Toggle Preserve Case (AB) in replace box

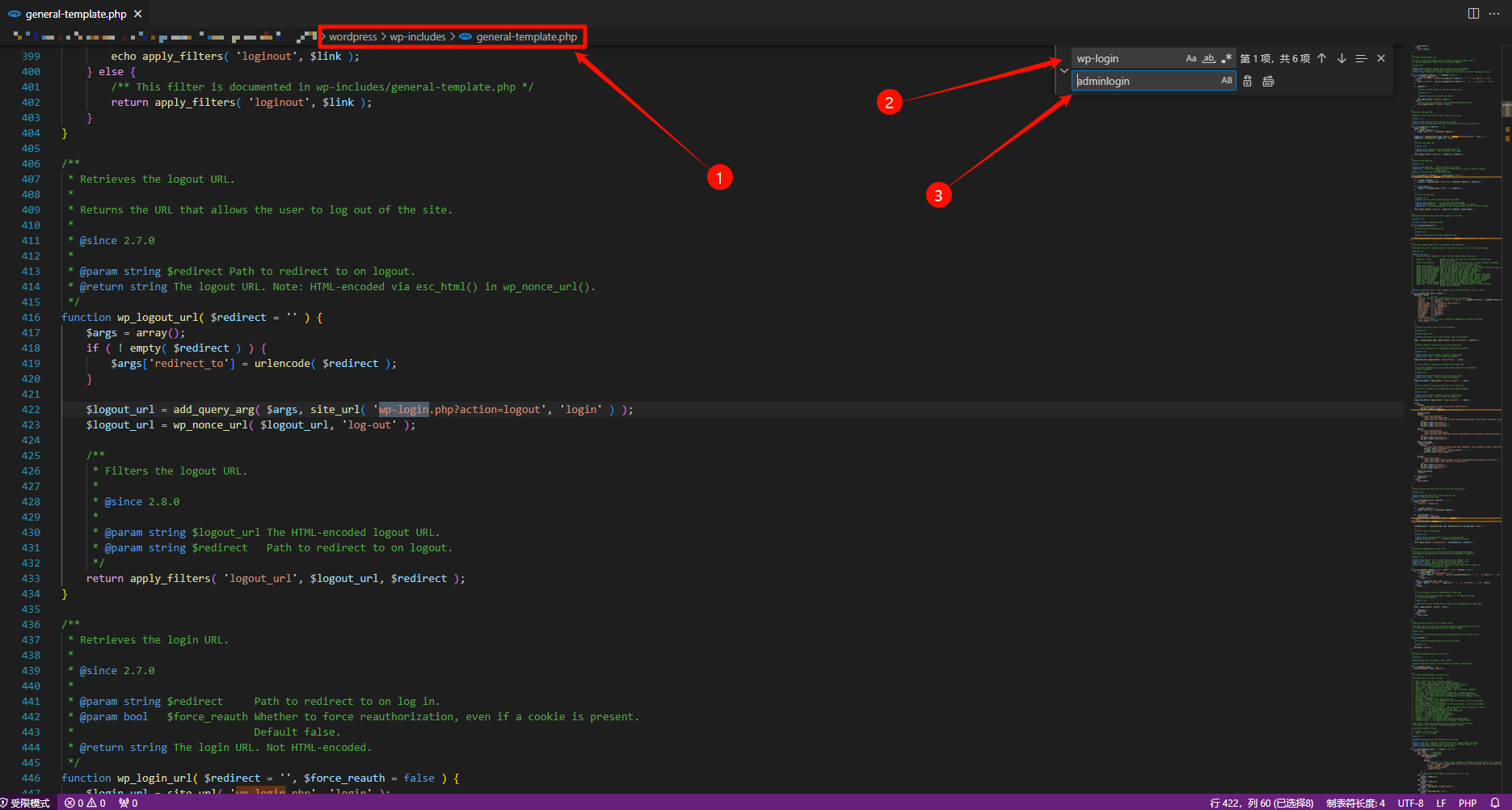(x=1227, y=80)
